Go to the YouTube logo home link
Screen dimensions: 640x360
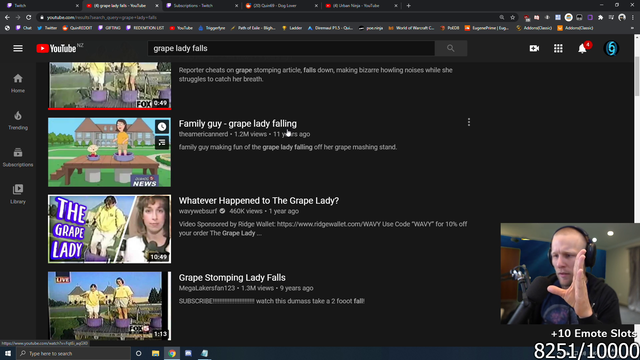[56, 48]
